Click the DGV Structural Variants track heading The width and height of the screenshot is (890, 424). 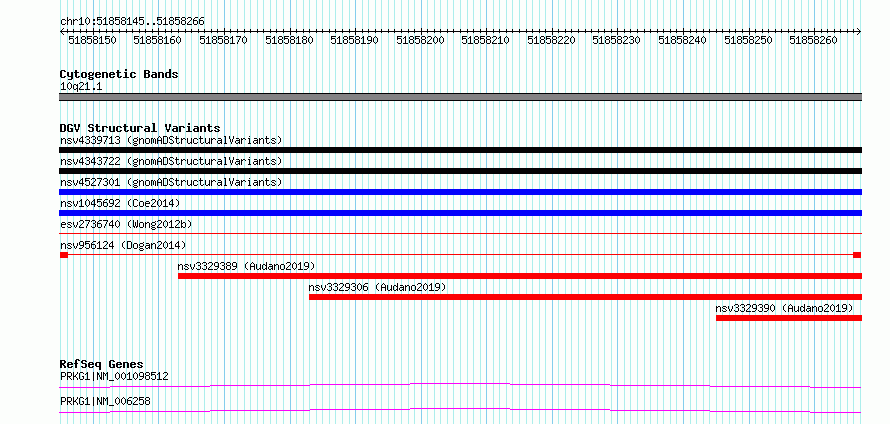tap(140, 128)
